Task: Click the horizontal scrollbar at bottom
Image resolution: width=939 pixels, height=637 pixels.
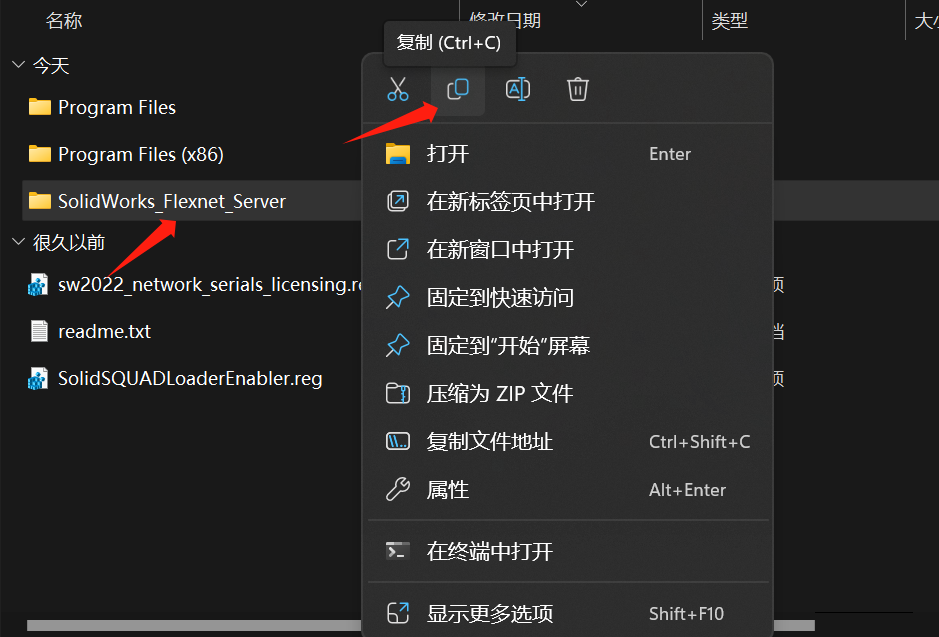Action: [194, 626]
